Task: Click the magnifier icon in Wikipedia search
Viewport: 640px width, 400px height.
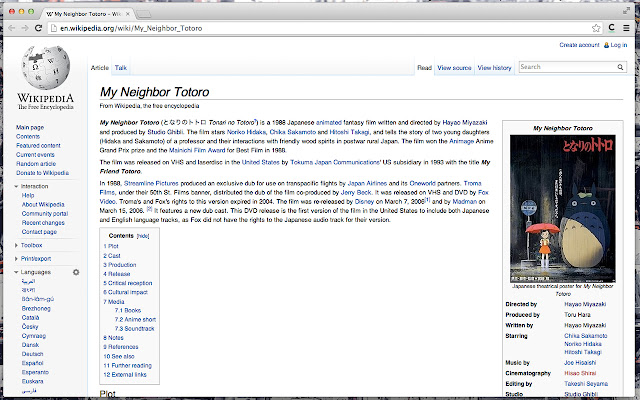Action: tap(620, 67)
